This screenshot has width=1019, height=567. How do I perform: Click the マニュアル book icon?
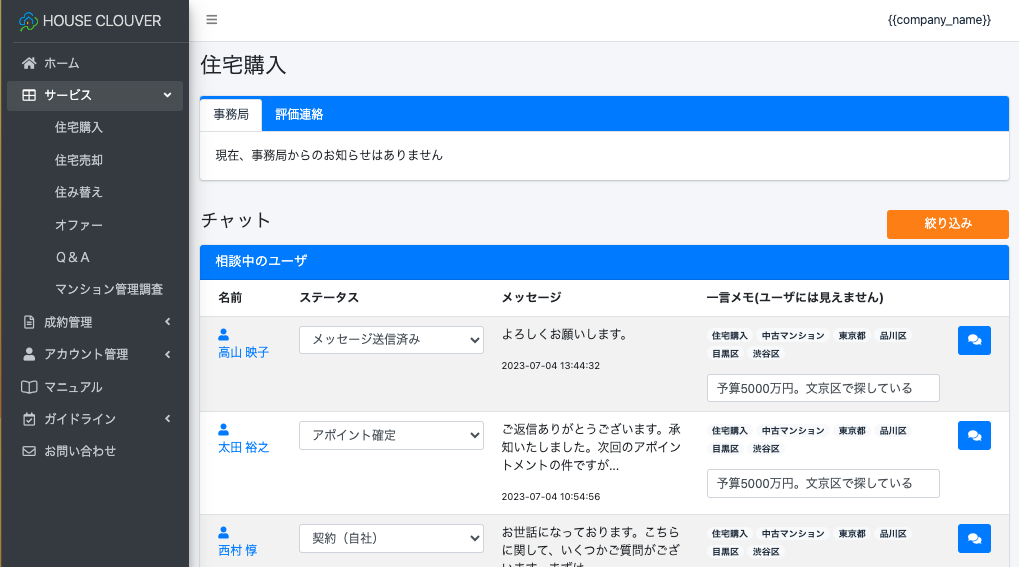click(29, 387)
